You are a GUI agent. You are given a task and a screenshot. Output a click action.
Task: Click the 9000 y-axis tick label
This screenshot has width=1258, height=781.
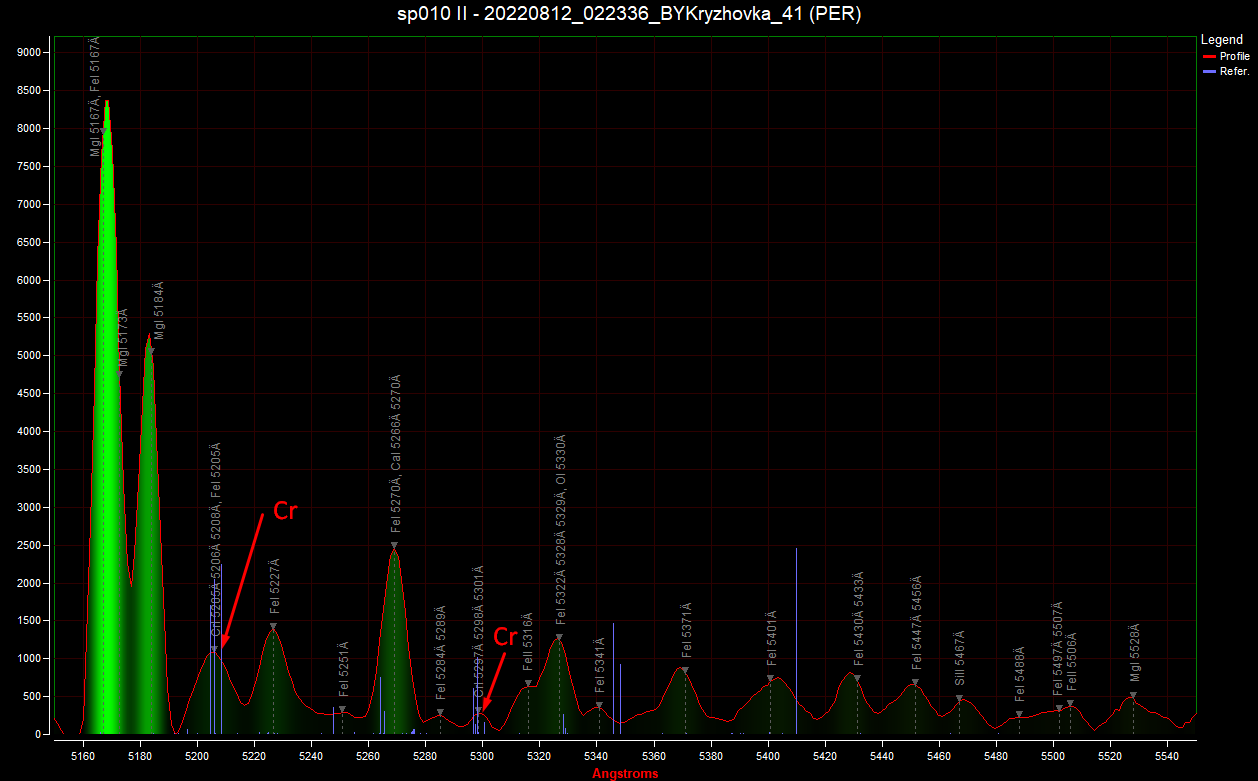coord(30,53)
